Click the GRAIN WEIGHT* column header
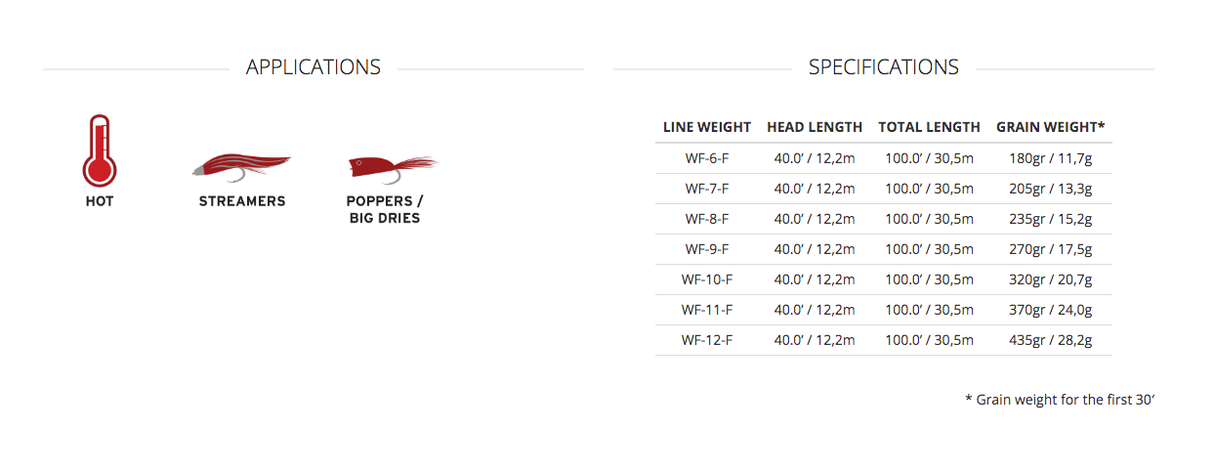This screenshot has height=472, width=1214. (x=1050, y=127)
